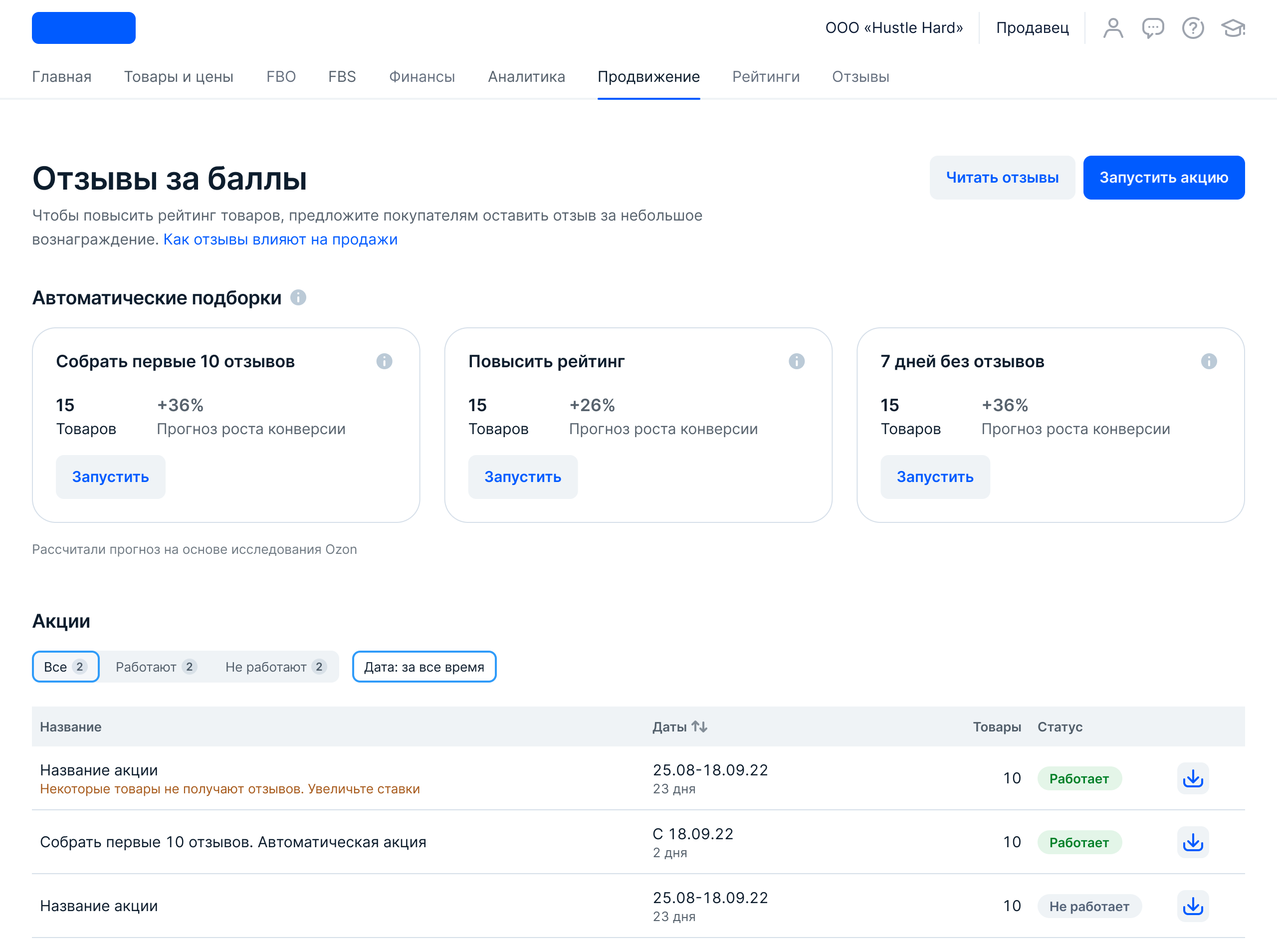Open the graduation cap training icon
This screenshot has width=1277, height=952.
click(x=1233, y=27)
